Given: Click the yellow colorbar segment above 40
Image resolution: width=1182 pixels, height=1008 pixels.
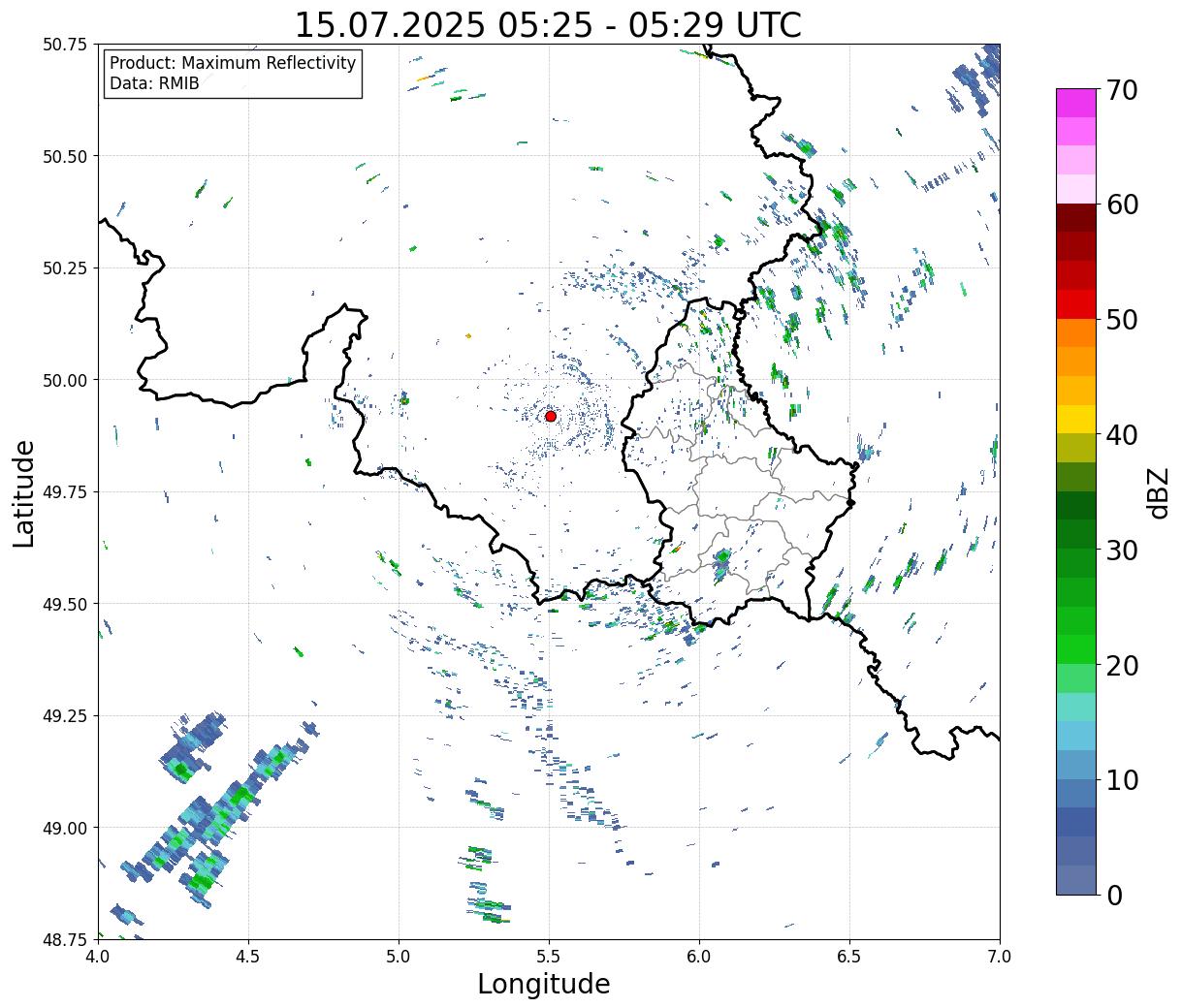Looking at the screenshot, I should click(x=1076, y=419).
